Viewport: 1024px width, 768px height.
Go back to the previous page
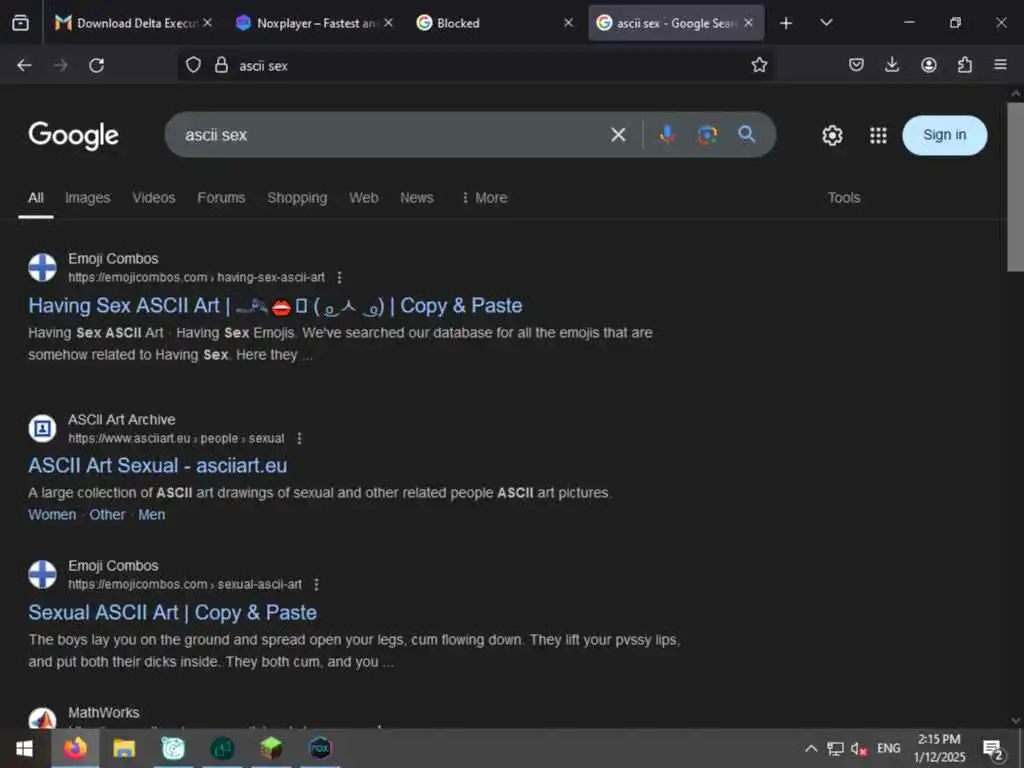click(24, 65)
